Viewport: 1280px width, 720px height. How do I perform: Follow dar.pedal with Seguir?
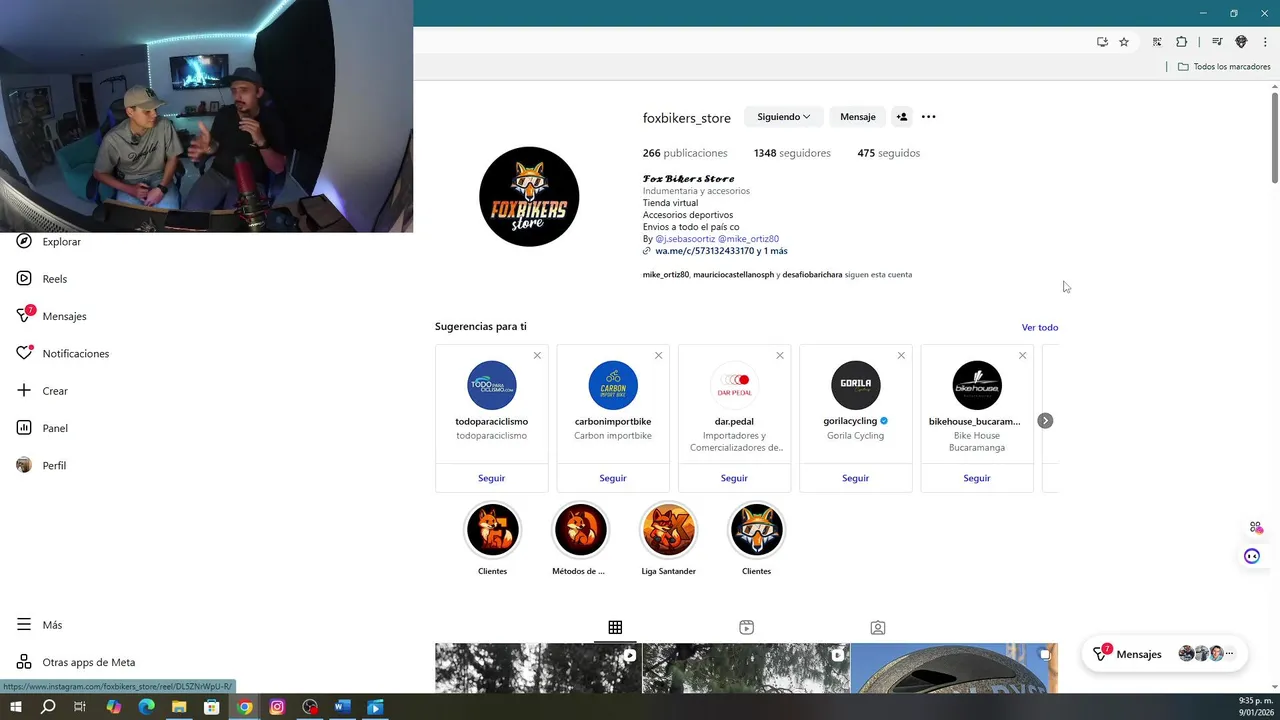click(x=734, y=478)
